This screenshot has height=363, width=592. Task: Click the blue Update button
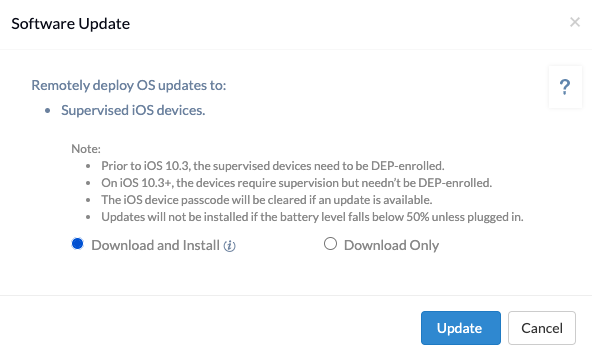(x=461, y=328)
